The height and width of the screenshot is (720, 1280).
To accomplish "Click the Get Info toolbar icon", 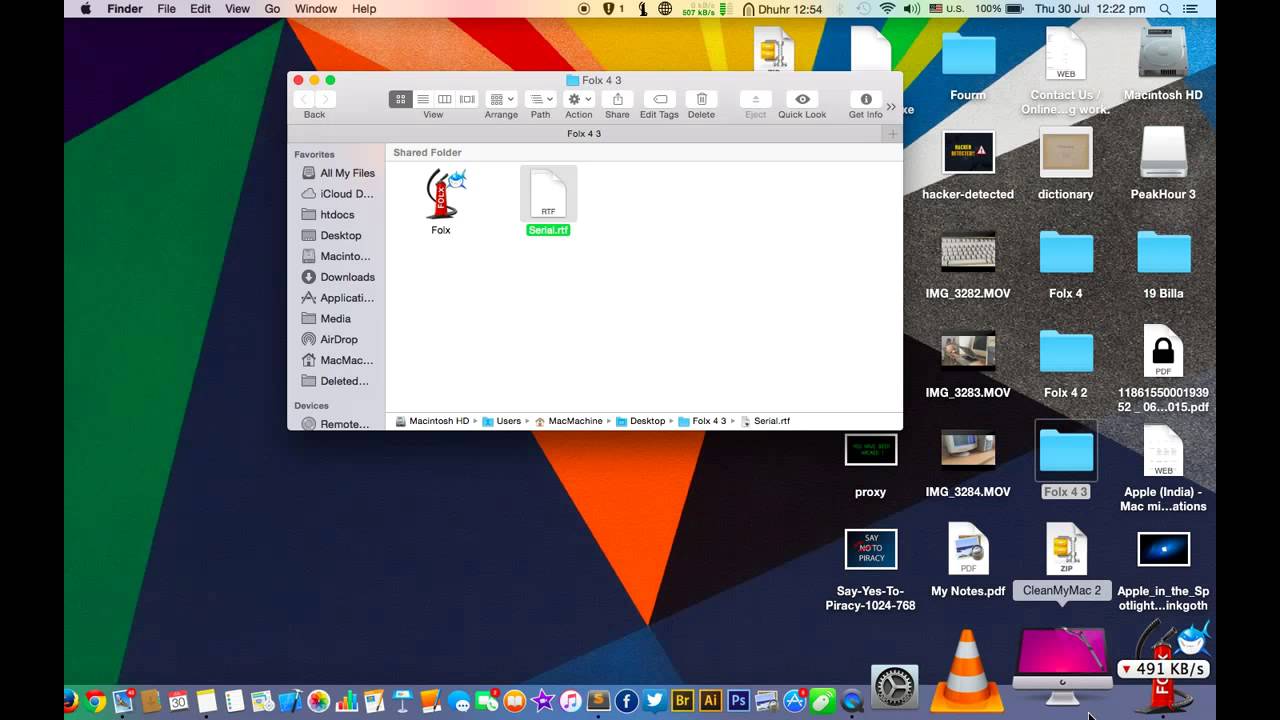I will tap(865, 99).
